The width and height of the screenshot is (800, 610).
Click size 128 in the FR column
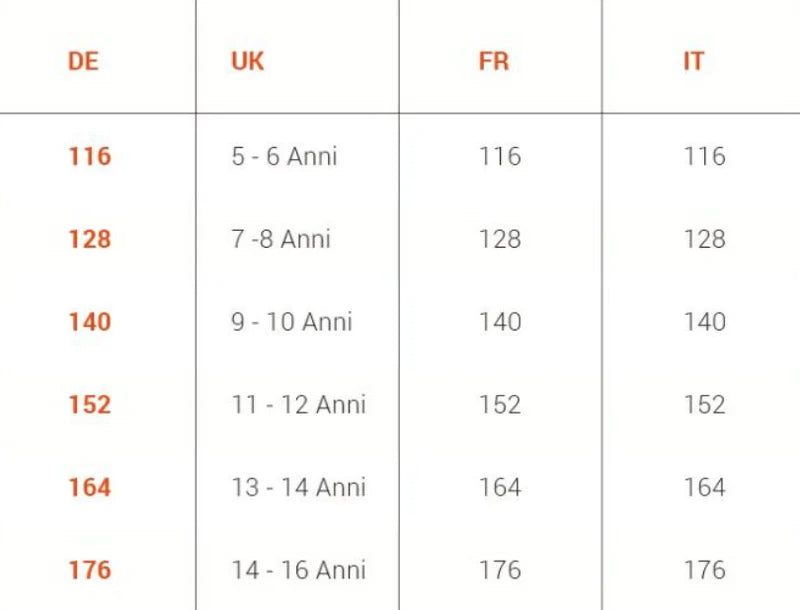point(500,240)
